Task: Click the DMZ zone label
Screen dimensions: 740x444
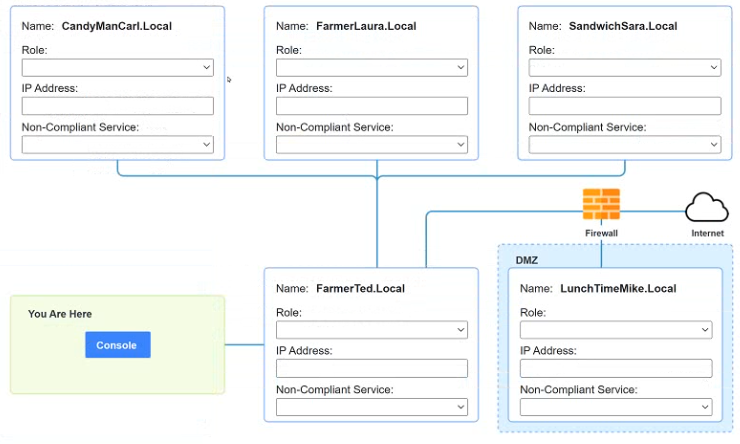Action: pyautogui.click(x=527, y=260)
